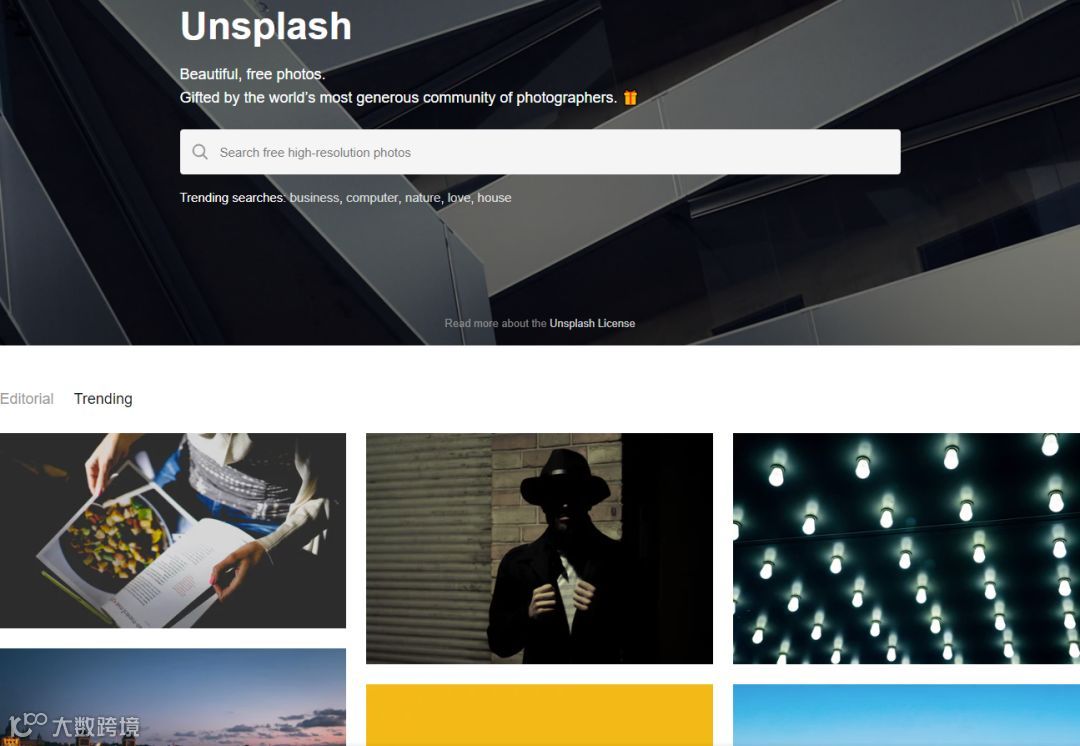Select the trending search "nature"
1080x746 pixels.
click(x=422, y=198)
